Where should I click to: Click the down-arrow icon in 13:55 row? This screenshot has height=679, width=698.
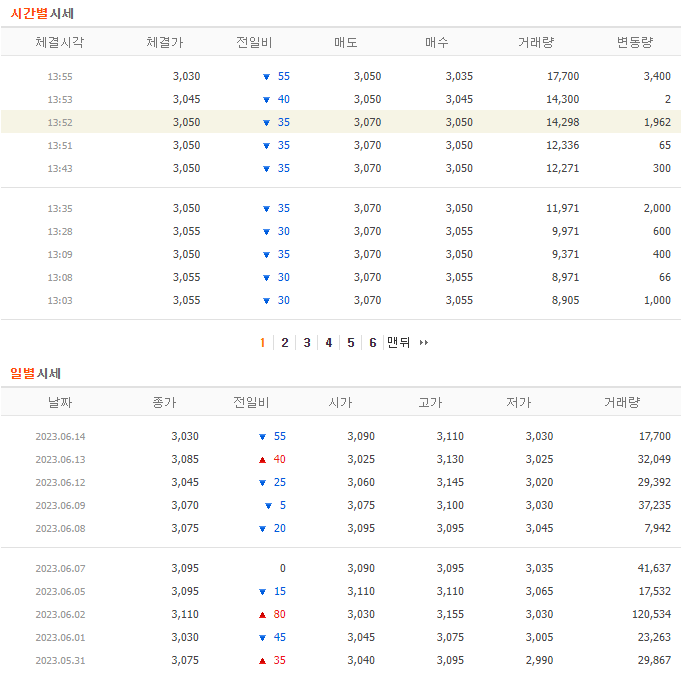(x=266, y=77)
